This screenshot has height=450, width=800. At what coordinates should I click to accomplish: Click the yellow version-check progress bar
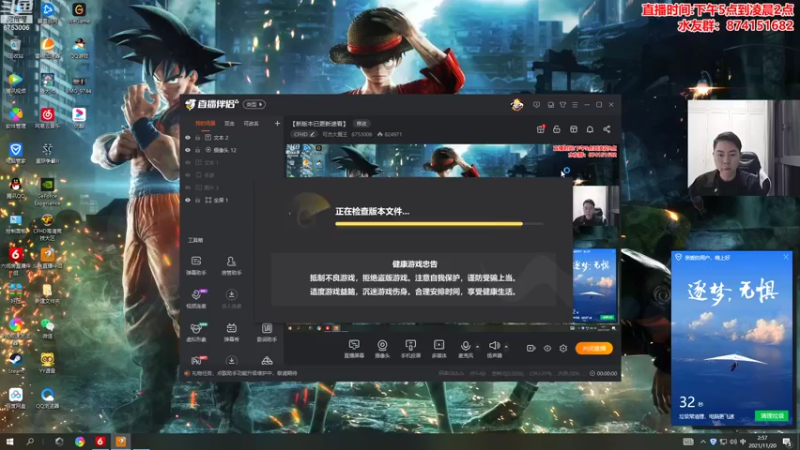(x=439, y=223)
